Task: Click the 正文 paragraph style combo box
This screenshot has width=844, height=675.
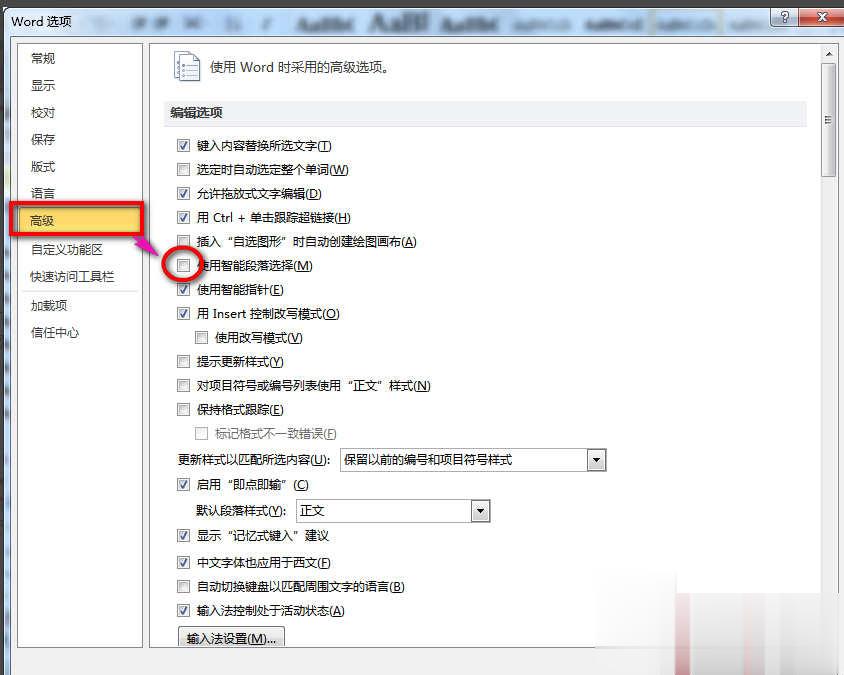Action: pos(393,511)
